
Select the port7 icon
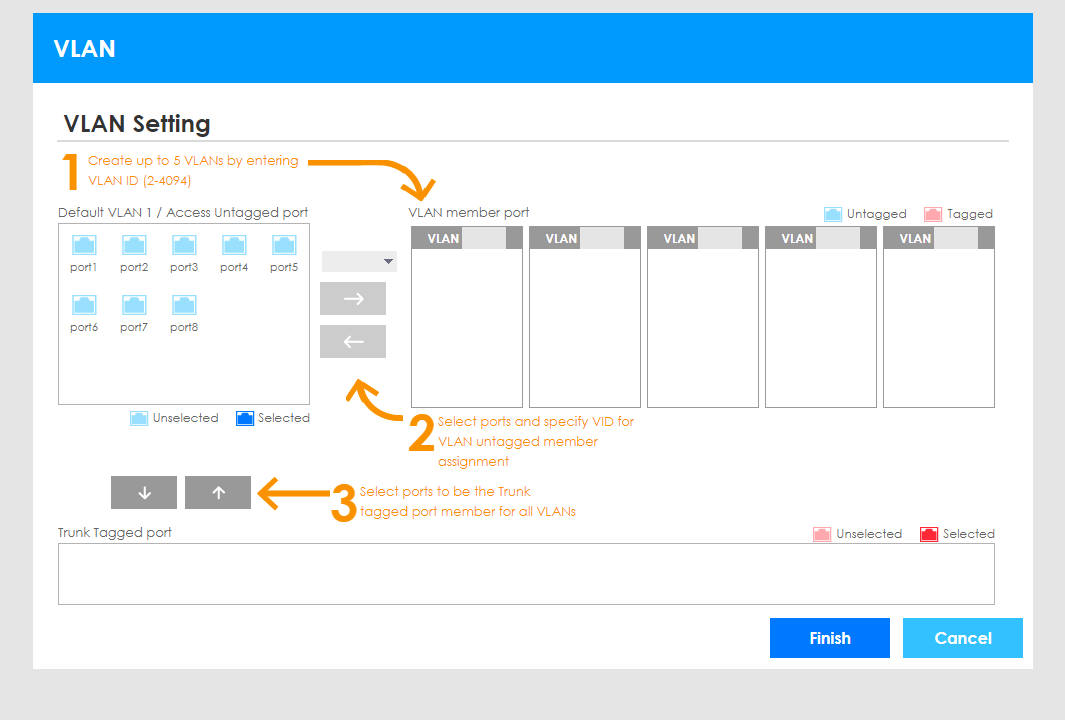(x=134, y=305)
